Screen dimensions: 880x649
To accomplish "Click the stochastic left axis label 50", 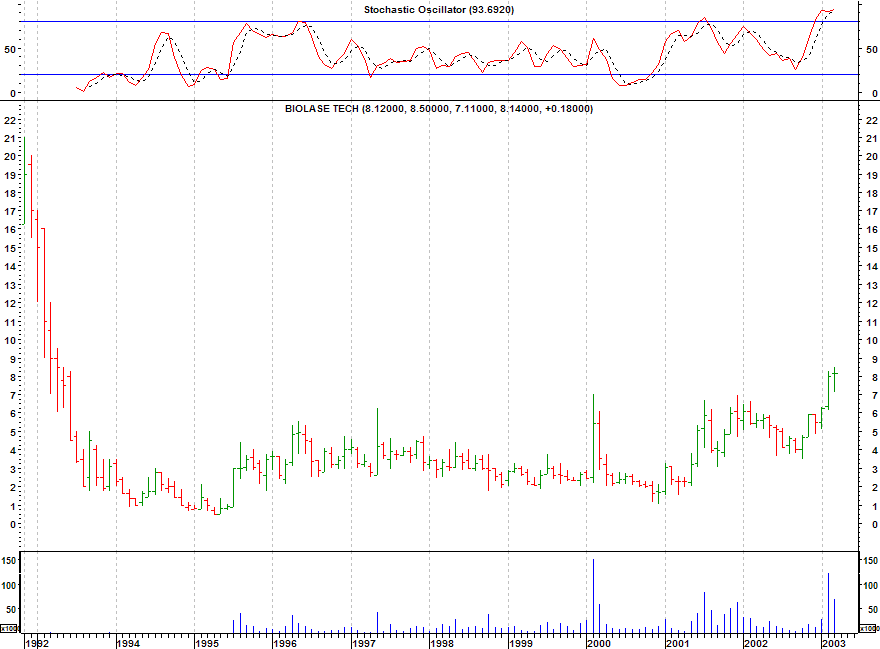I will (x=10, y=49).
